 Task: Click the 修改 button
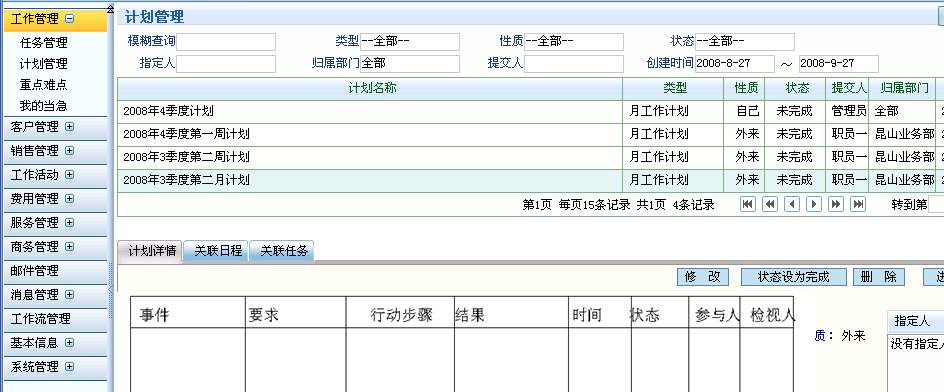coord(703,277)
